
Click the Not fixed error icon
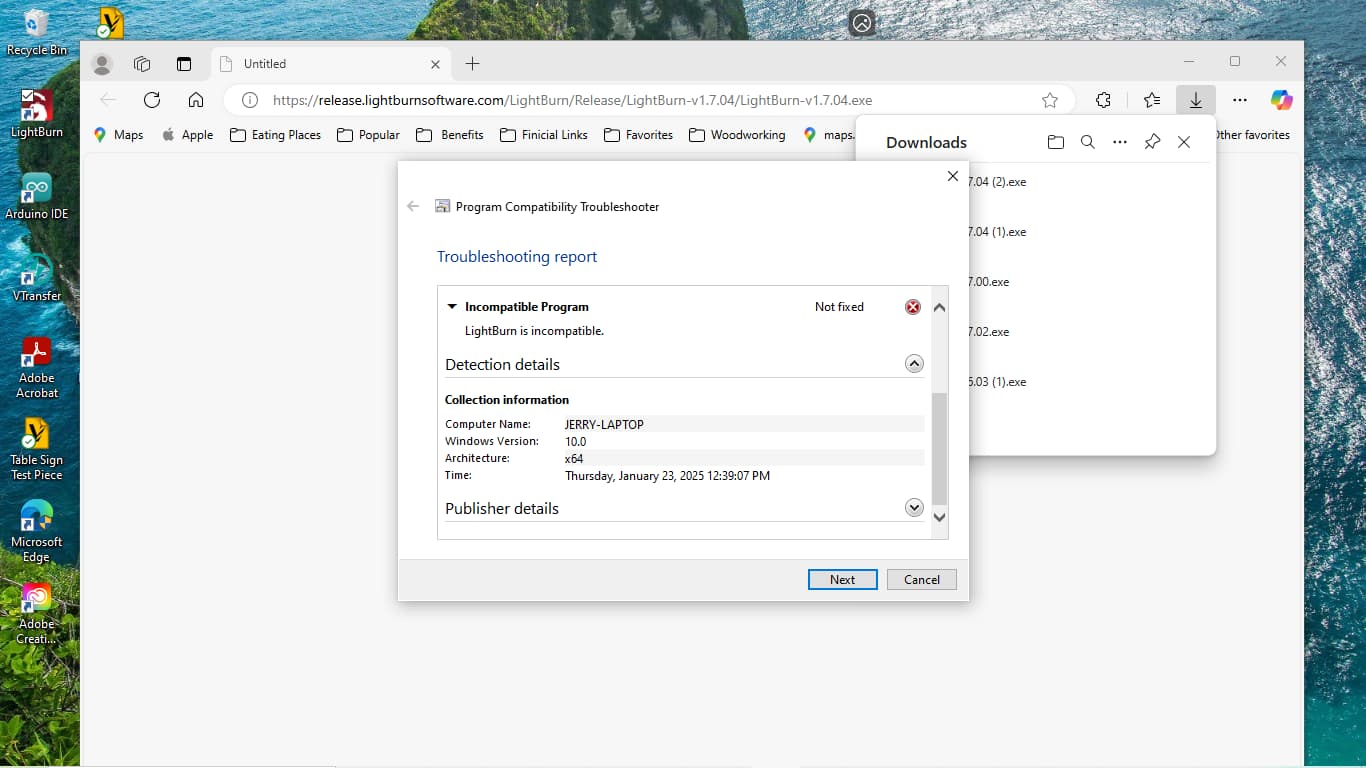click(x=913, y=307)
